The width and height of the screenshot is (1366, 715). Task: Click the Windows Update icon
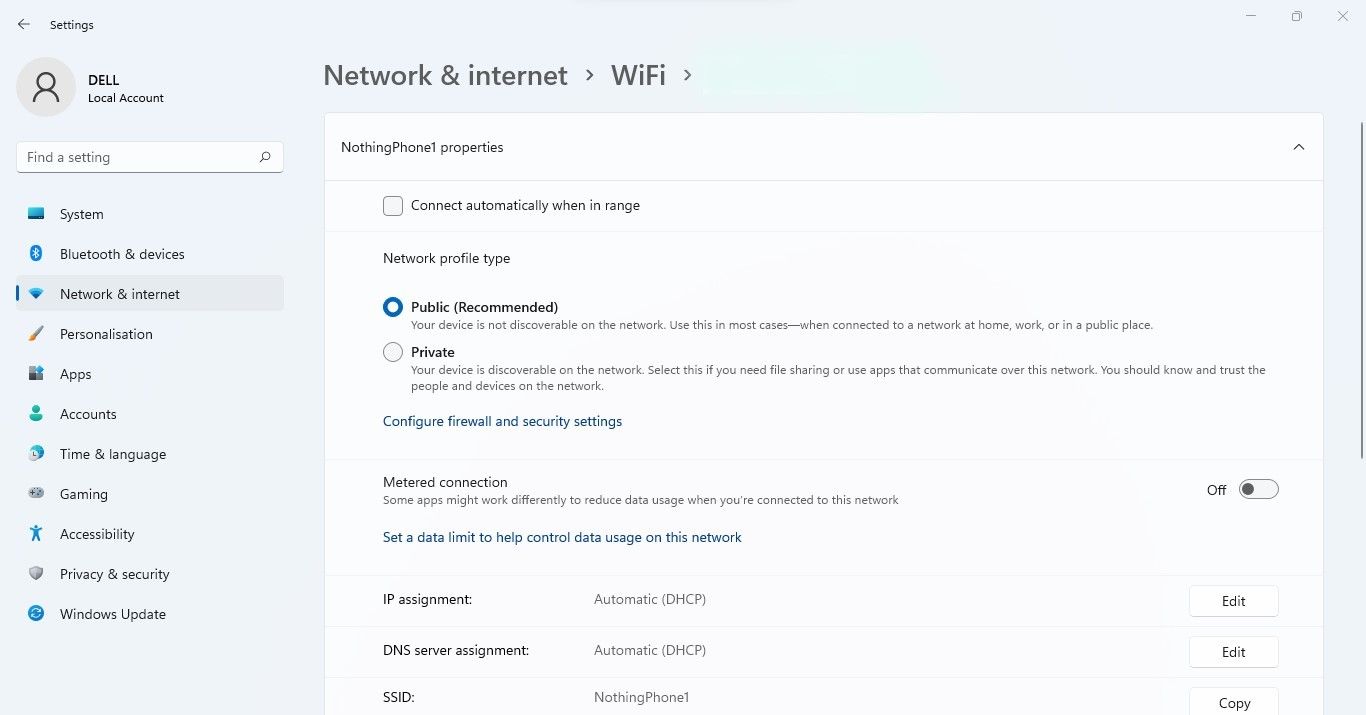[x=36, y=614]
